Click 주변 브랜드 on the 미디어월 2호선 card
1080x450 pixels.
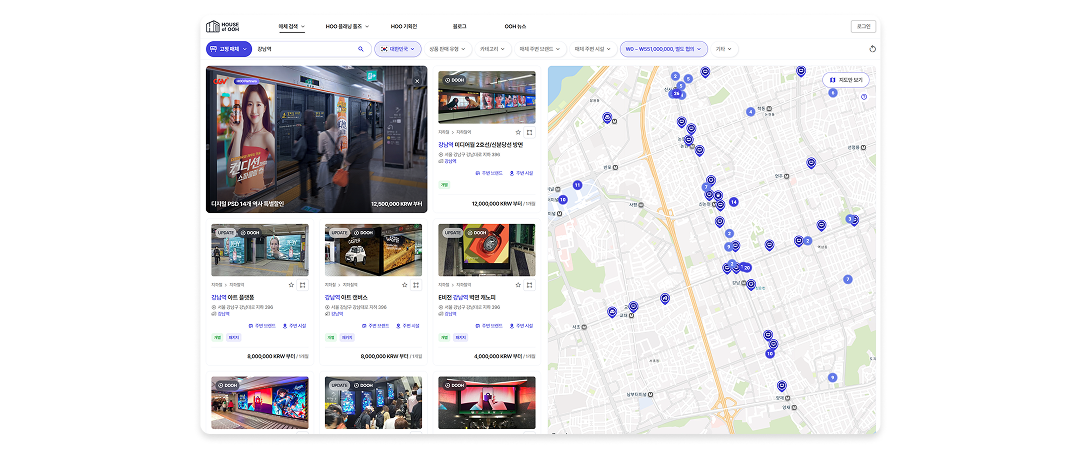(489, 173)
